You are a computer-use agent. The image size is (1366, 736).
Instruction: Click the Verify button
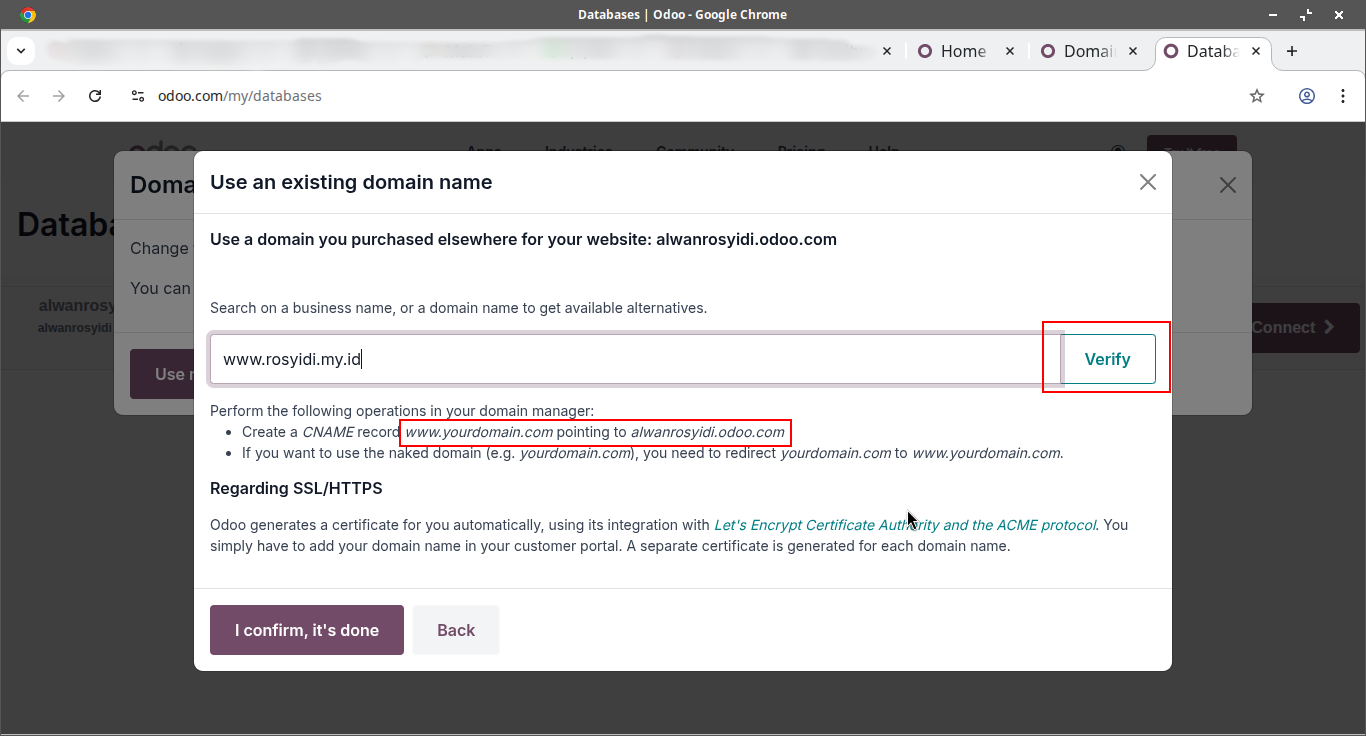1107,359
